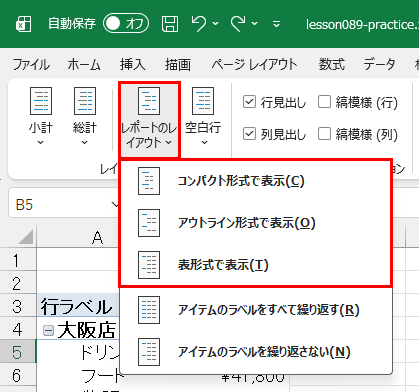Click the Select All corner triangle

[25, 237]
